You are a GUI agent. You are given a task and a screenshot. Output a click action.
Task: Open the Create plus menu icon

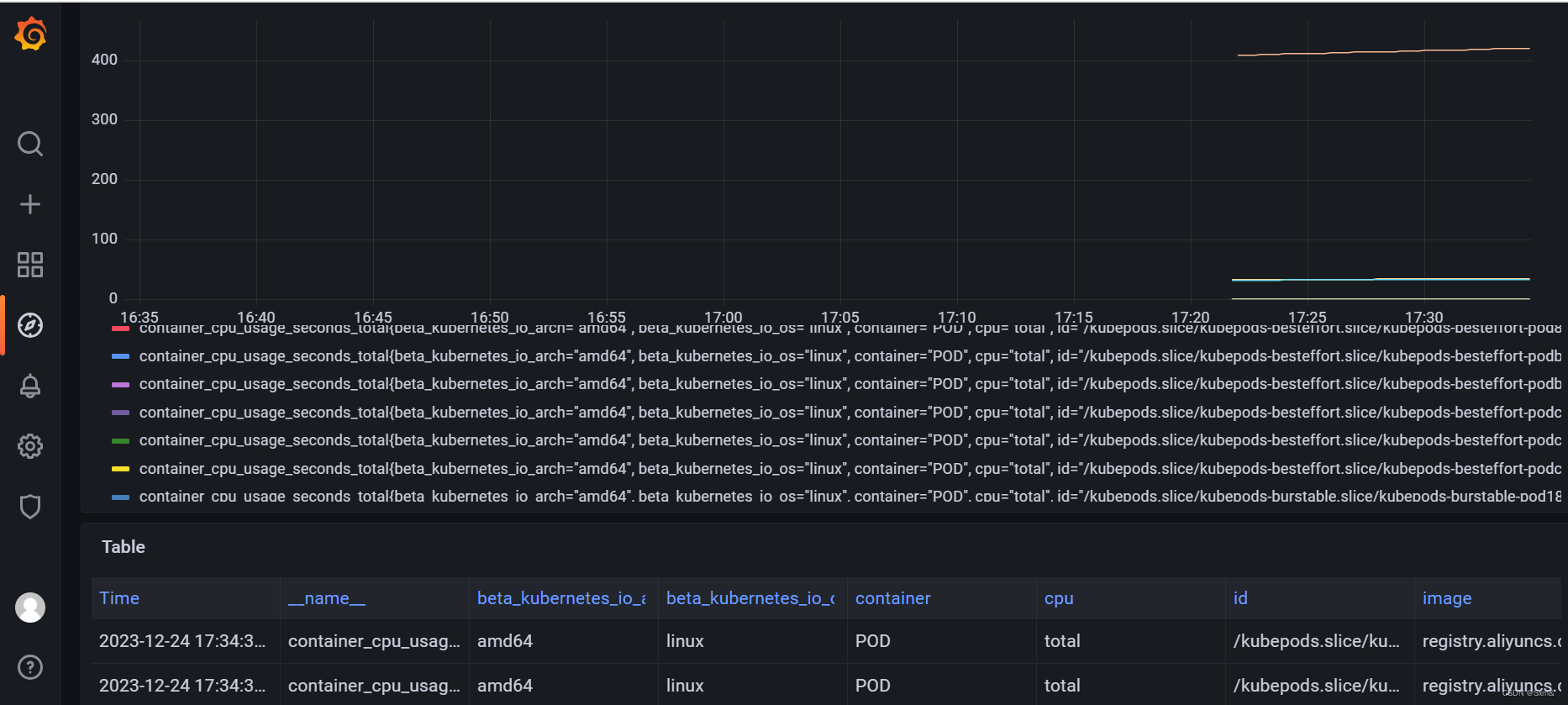click(x=30, y=204)
